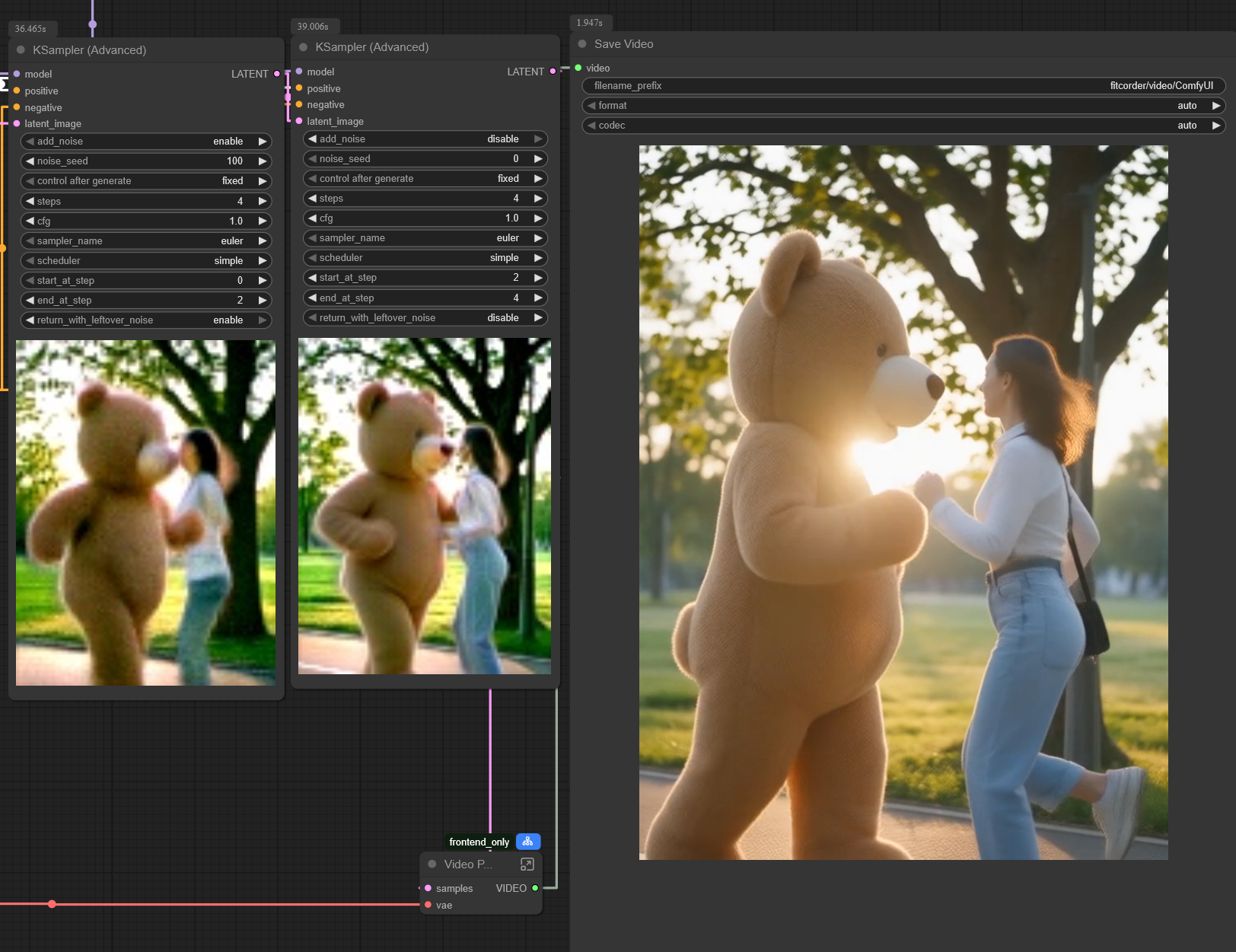The height and width of the screenshot is (952, 1236).
Task: Collapse the Save Video node using its title dot
Action: tap(582, 44)
